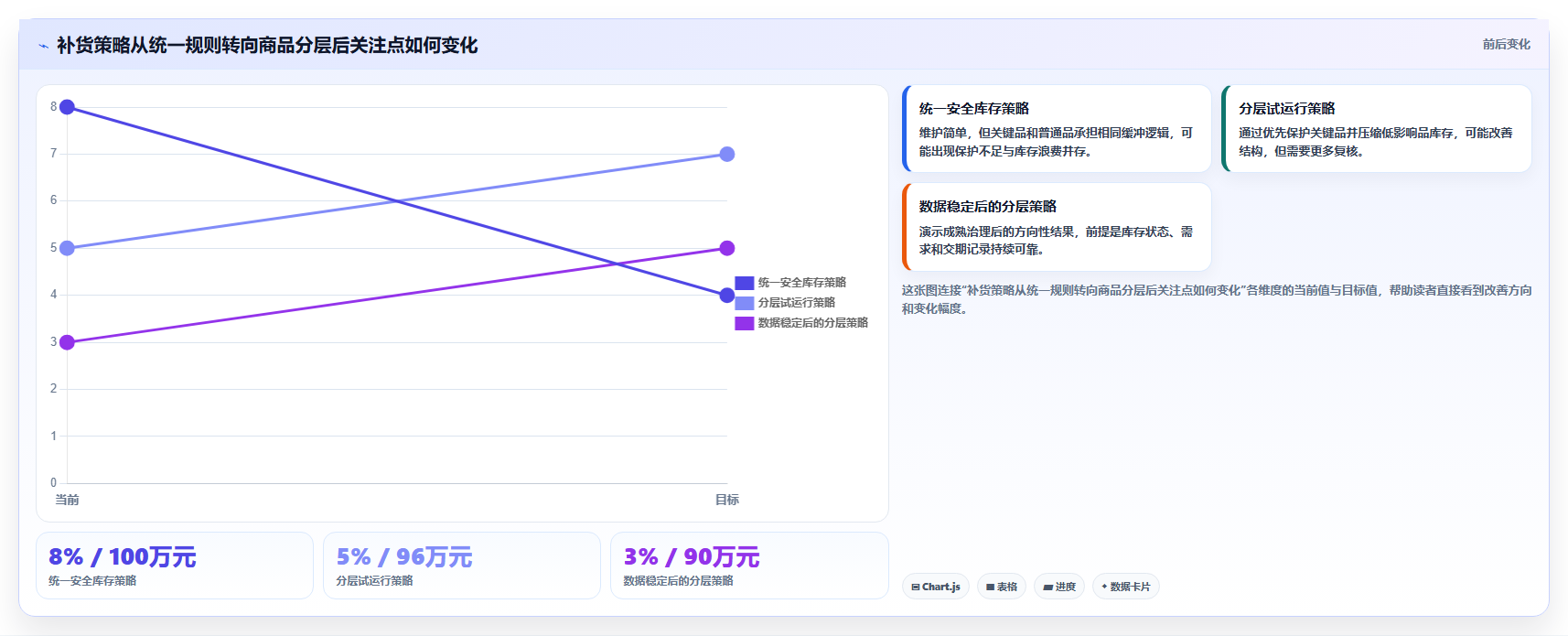Click the 数据稳定后的分层策略 legend label
The height and width of the screenshot is (636, 1568).
(812, 323)
